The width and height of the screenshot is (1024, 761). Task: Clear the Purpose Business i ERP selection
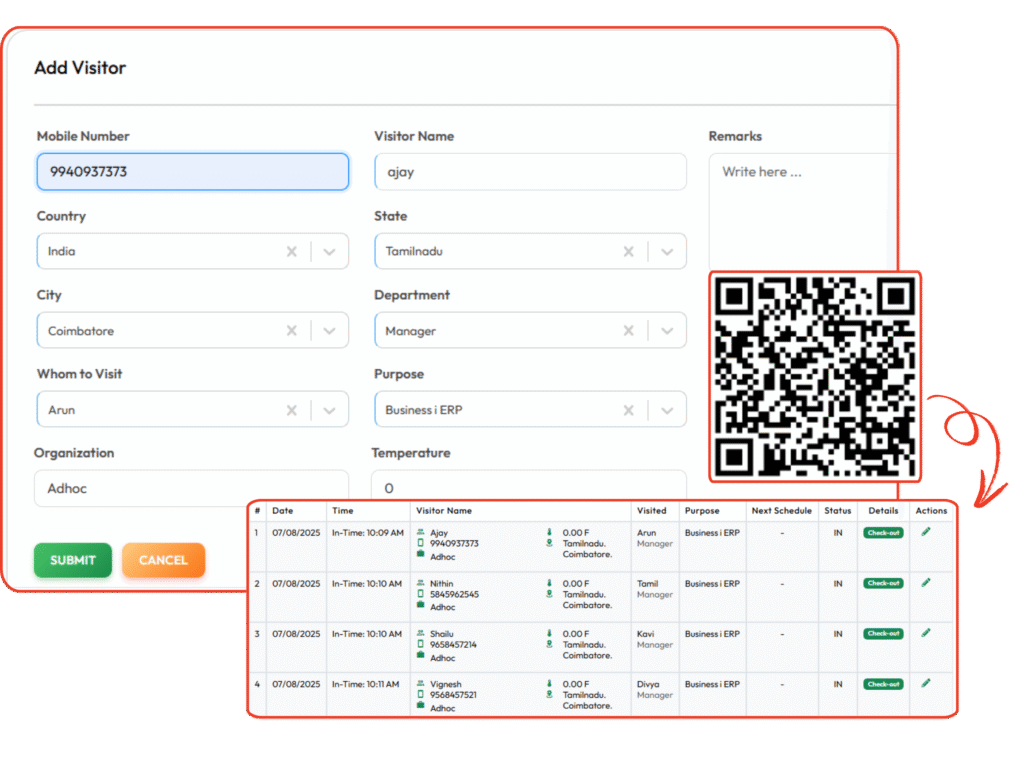pyautogui.click(x=629, y=410)
